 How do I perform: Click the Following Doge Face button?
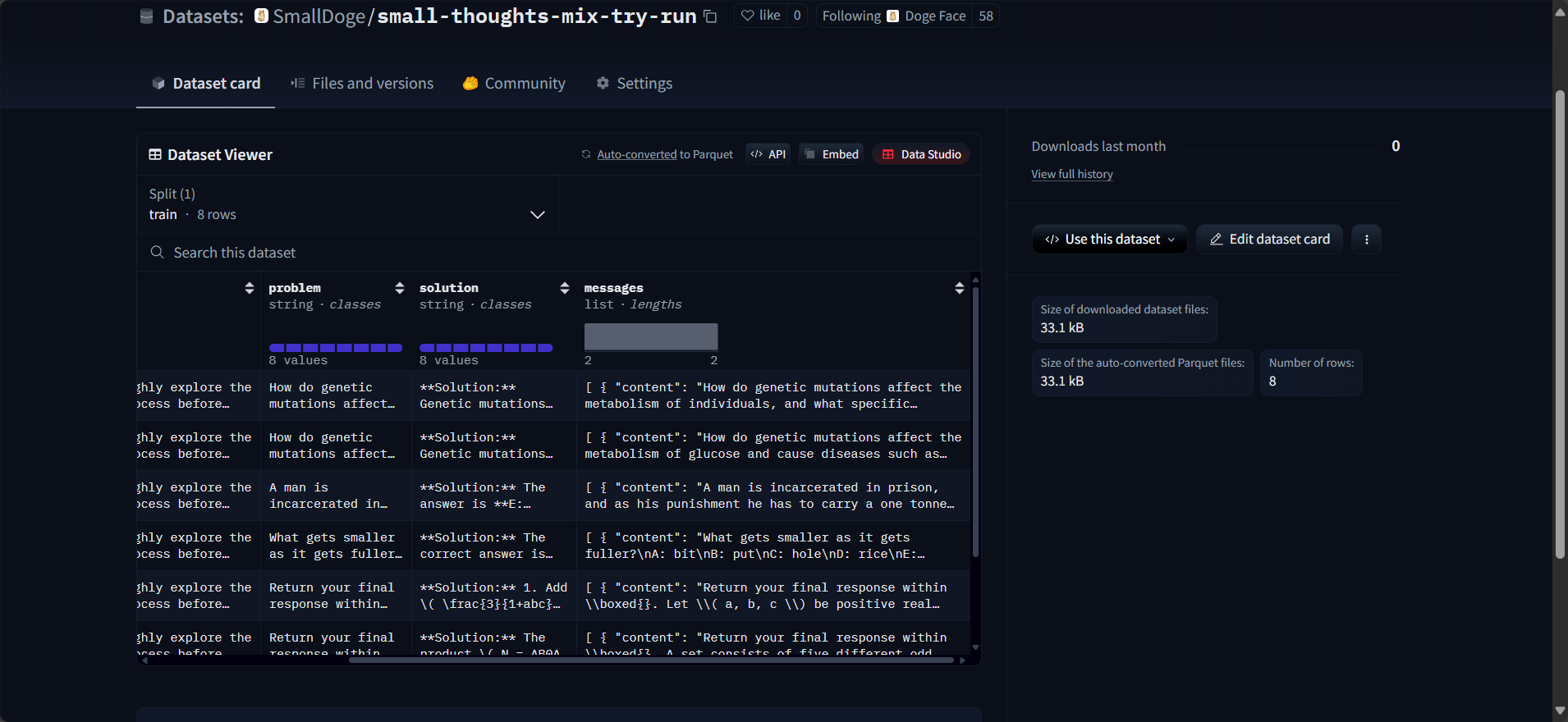coord(893,16)
